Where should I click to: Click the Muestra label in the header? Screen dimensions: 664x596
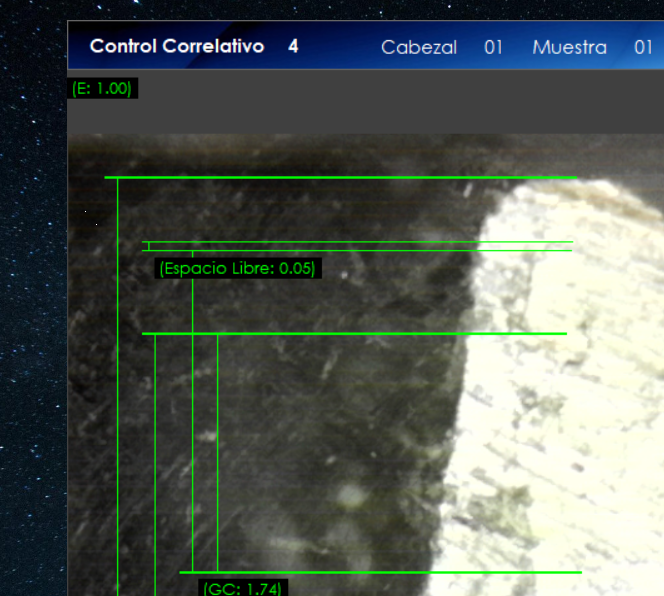tap(569, 48)
